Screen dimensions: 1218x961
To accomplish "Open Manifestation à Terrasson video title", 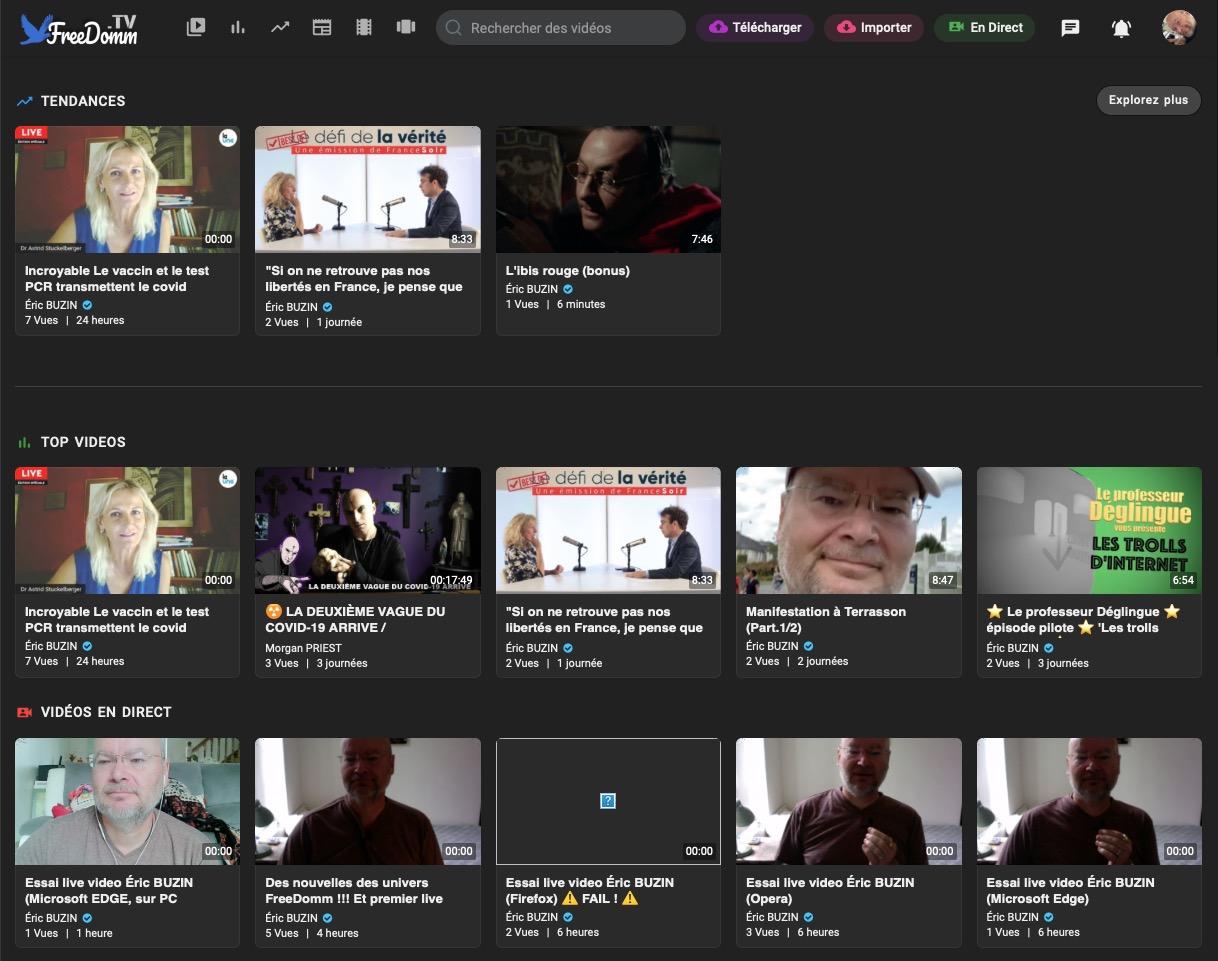I will pos(826,619).
